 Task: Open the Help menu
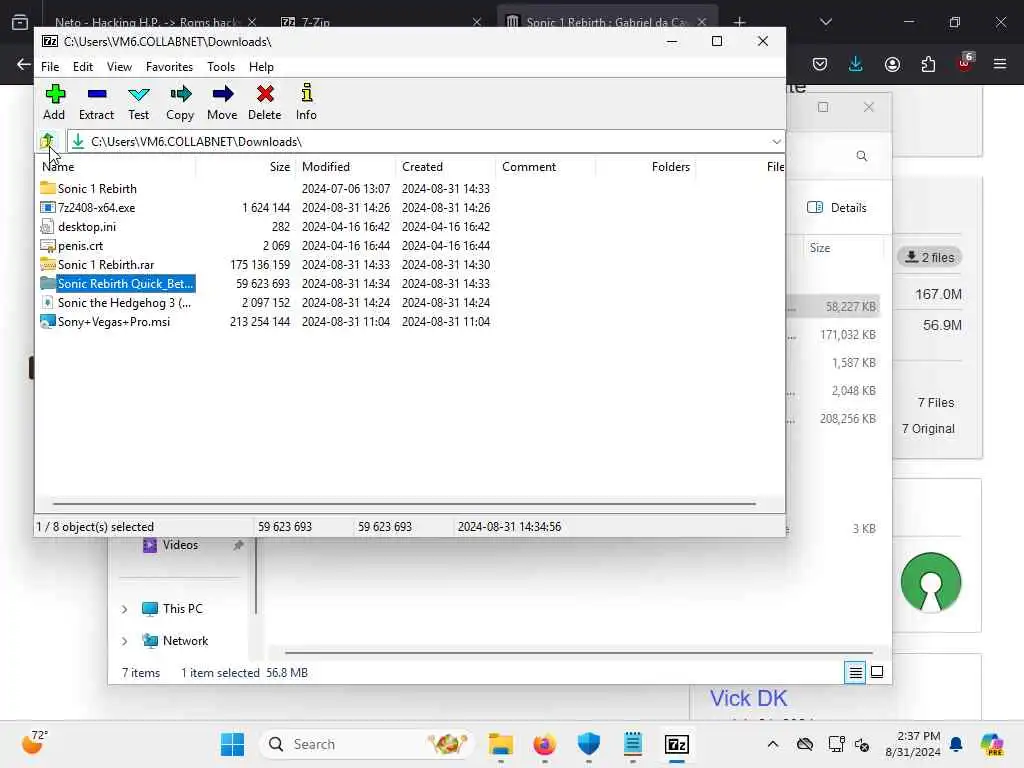click(261, 67)
